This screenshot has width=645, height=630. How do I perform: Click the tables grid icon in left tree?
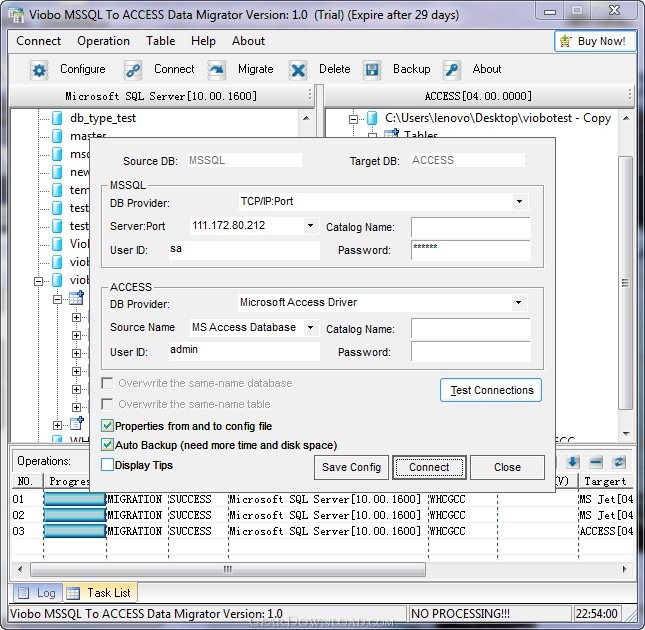pos(77,298)
